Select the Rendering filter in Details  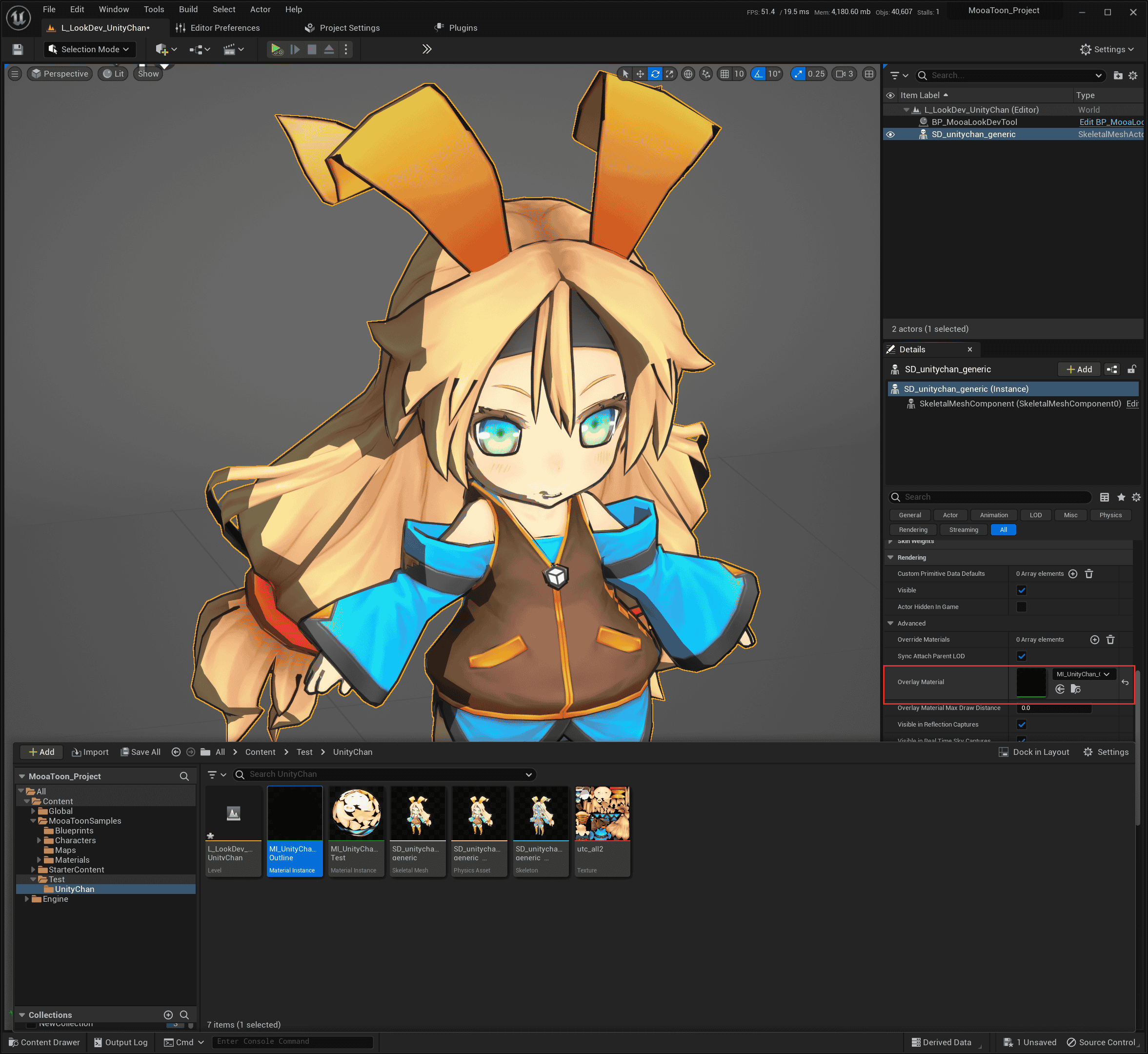[x=913, y=530]
